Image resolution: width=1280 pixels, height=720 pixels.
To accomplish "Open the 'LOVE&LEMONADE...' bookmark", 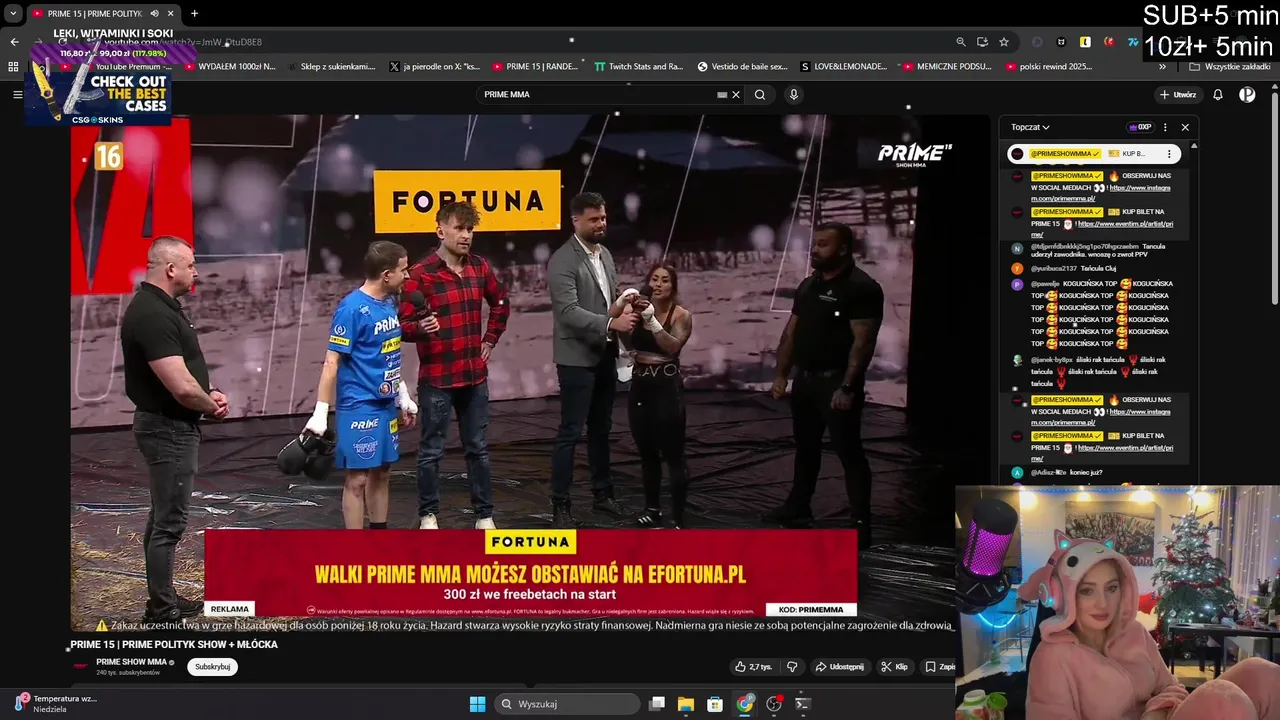I will (844, 67).
